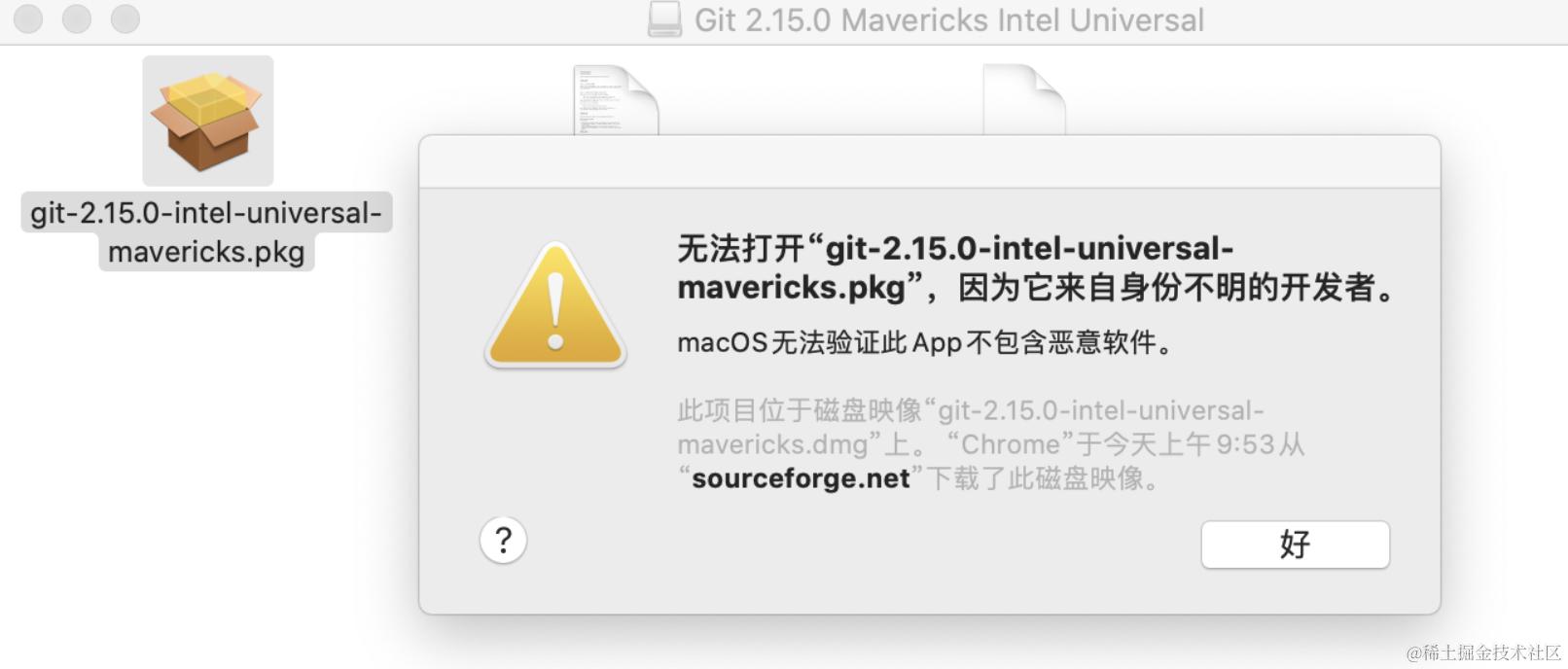The image size is (1568, 669).
Task: Open the help question mark button
Action: (503, 540)
